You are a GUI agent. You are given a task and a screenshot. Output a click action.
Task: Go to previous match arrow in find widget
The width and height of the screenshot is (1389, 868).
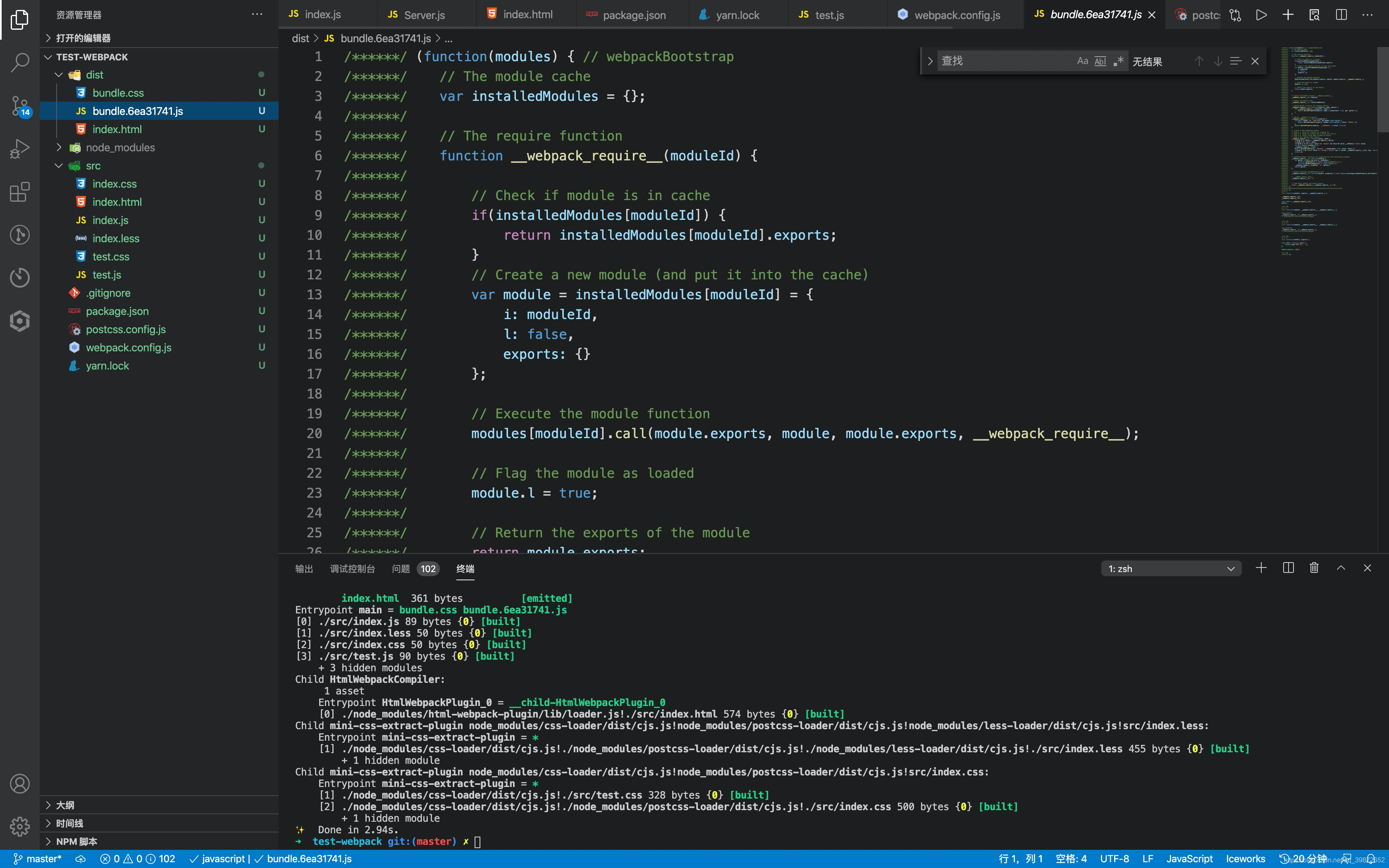pyautogui.click(x=1199, y=61)
